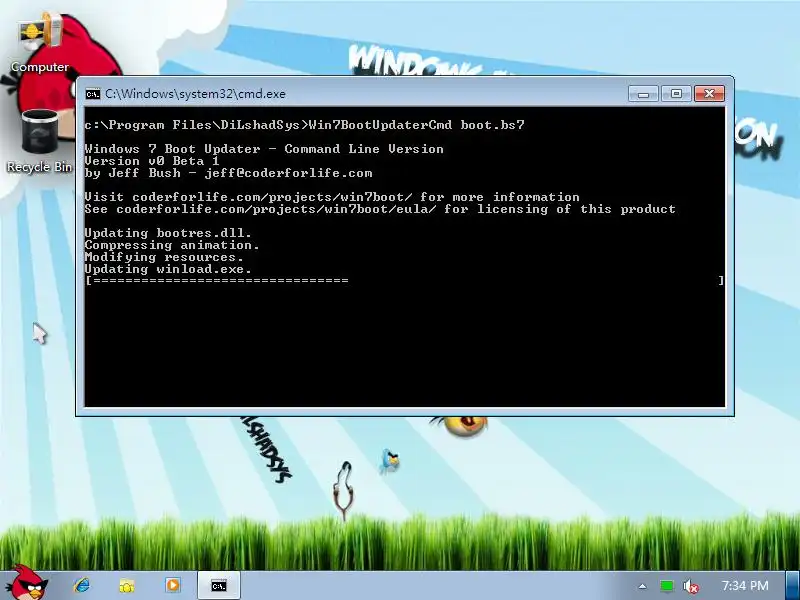
Task: Click the 'Visit coderforlife.com/projects/win7boot/' line
Action: [332, 197]
